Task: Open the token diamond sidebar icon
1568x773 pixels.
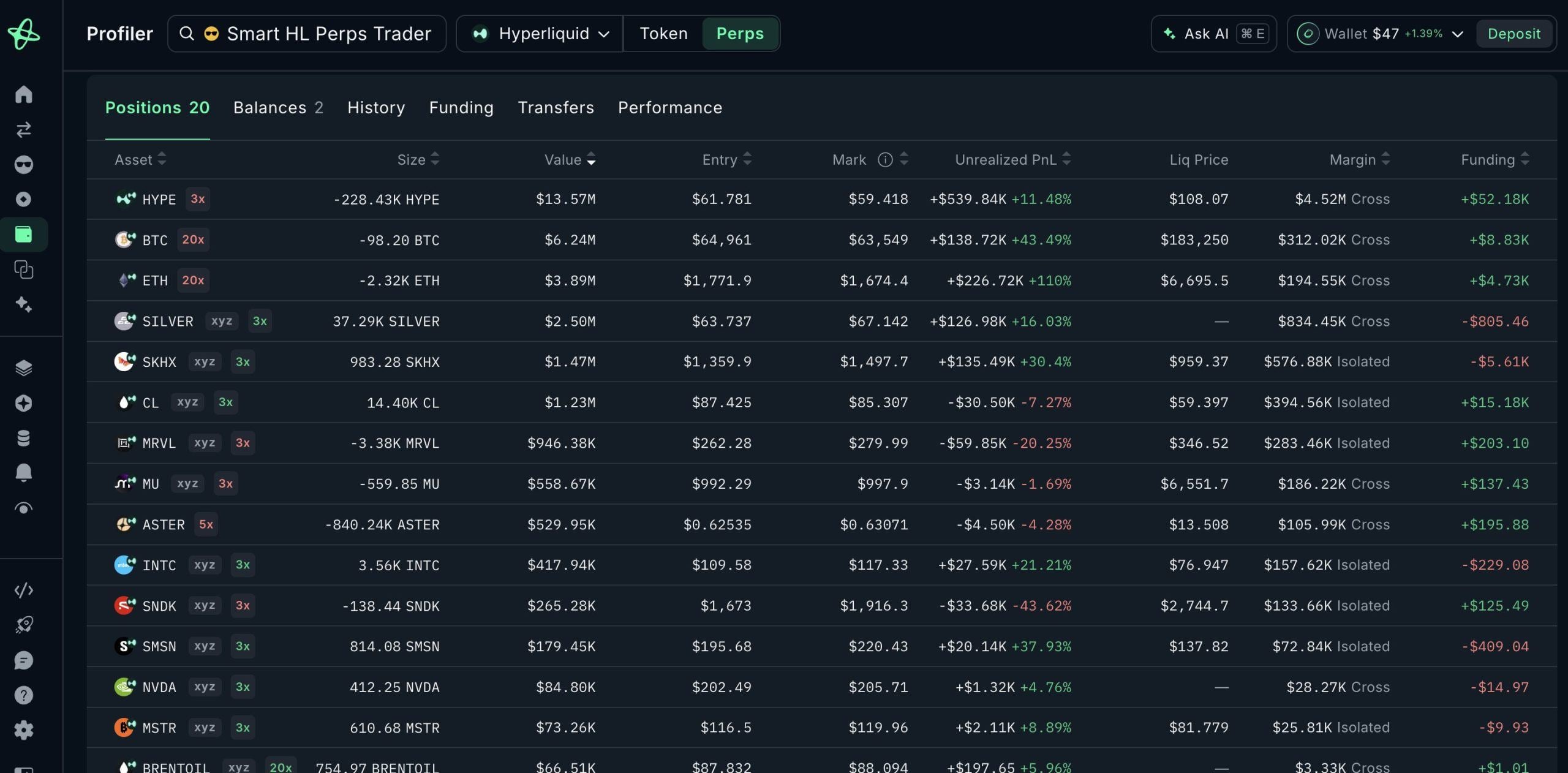Action: point(23,199)
